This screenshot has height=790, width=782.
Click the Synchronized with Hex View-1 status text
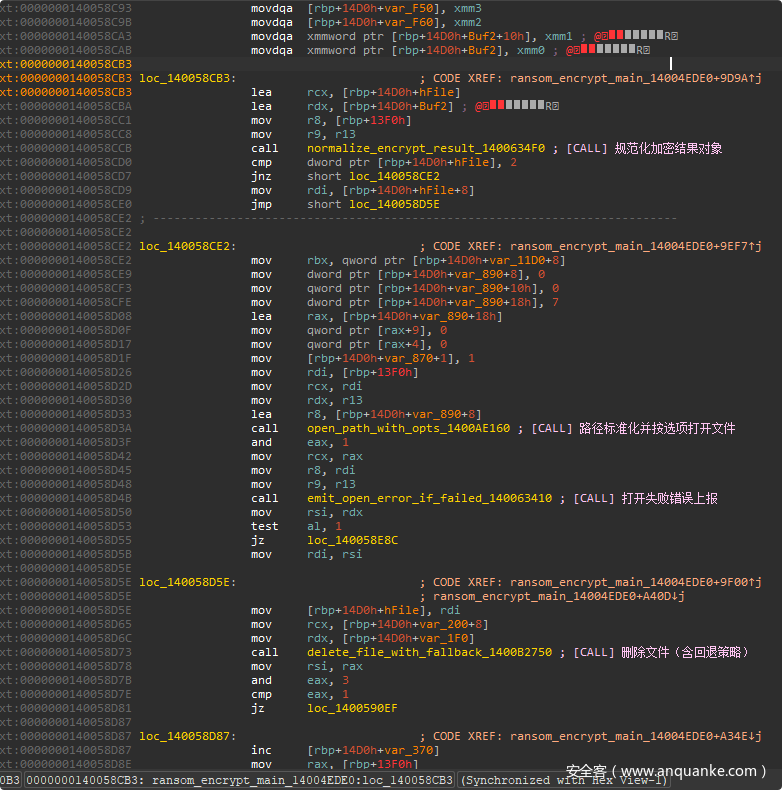point(563,780)
